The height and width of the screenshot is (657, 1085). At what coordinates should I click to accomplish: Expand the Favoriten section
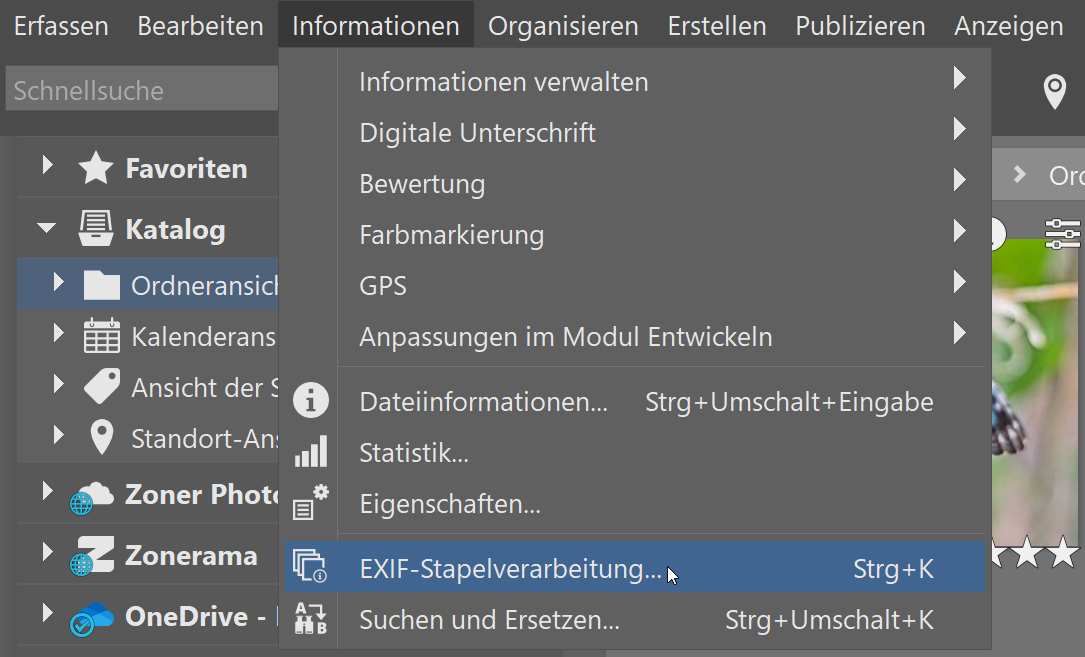tap(44, 168)
